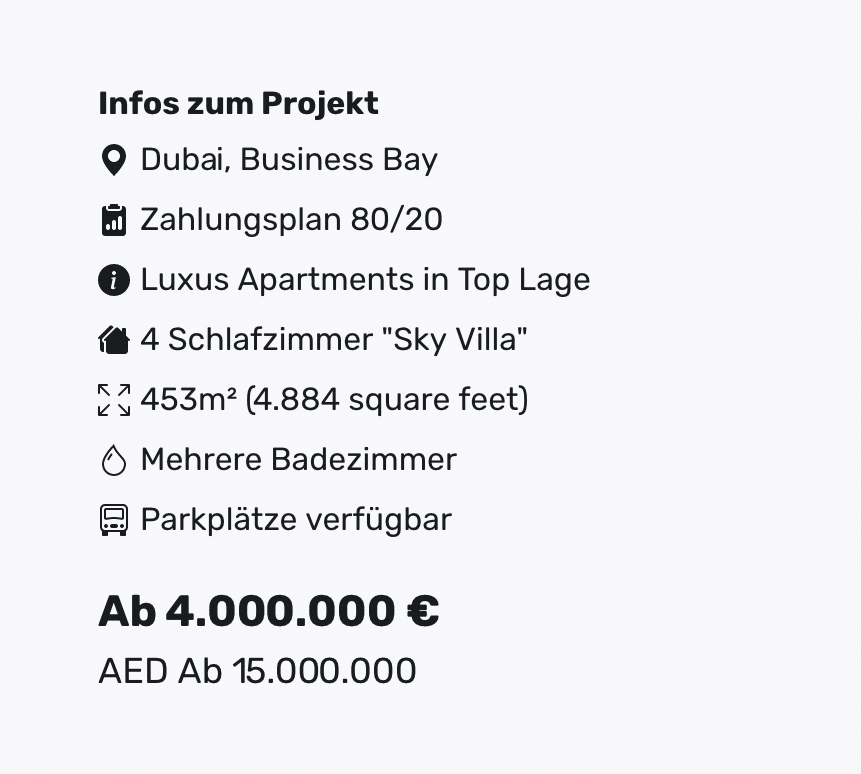
Task: Click the water drop bathroom icon
Action: click(x=114, y=459)
